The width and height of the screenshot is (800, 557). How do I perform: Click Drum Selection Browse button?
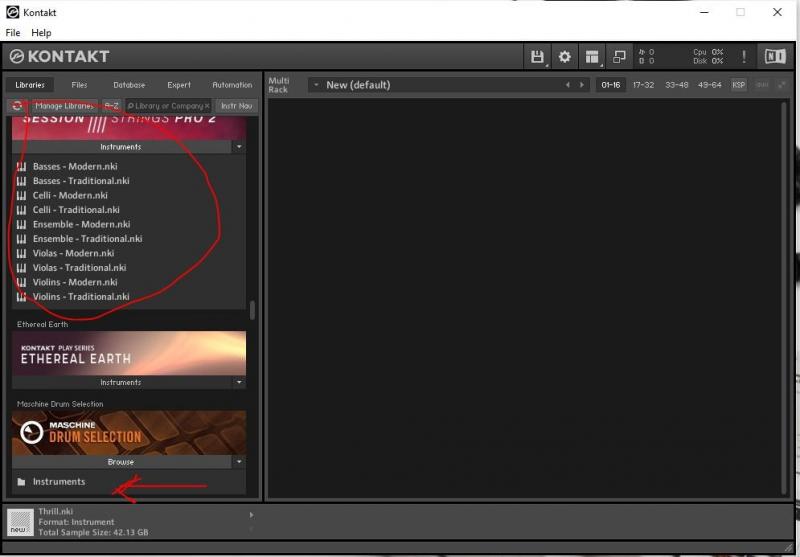tap(121, 462)
